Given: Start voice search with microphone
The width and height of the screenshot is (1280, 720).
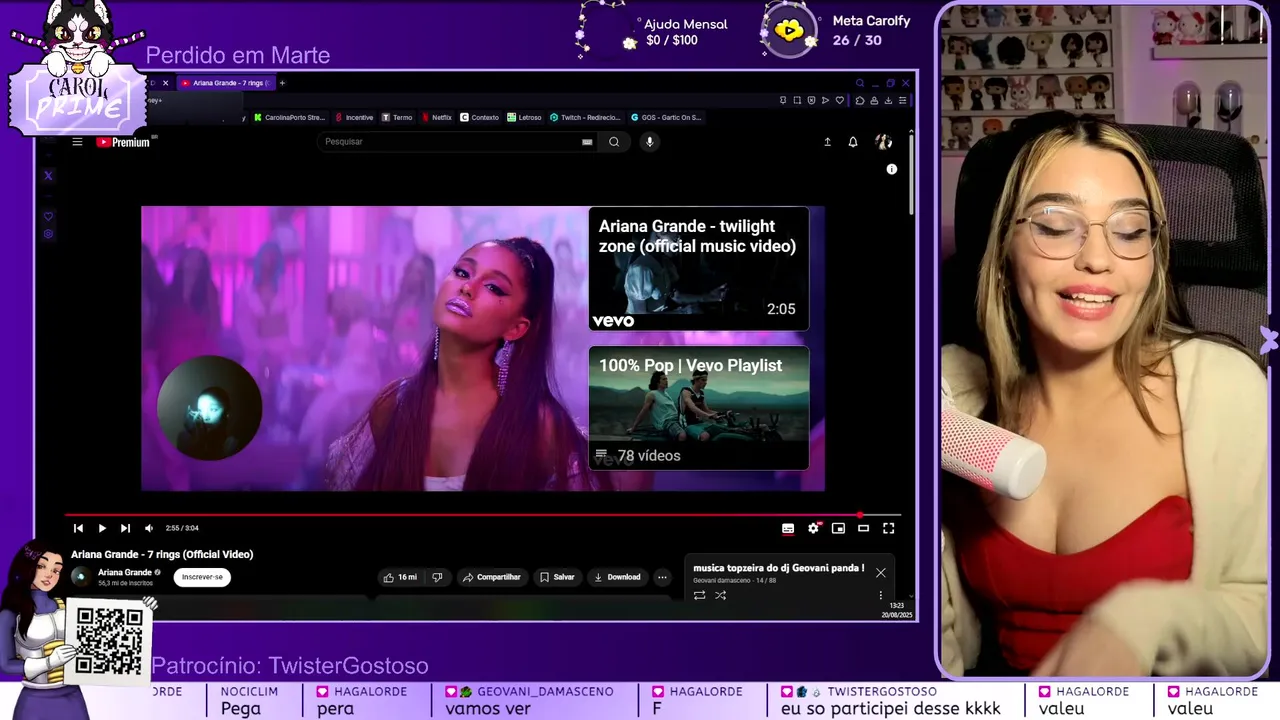Looking at the screenshot, I should point(649,142).
